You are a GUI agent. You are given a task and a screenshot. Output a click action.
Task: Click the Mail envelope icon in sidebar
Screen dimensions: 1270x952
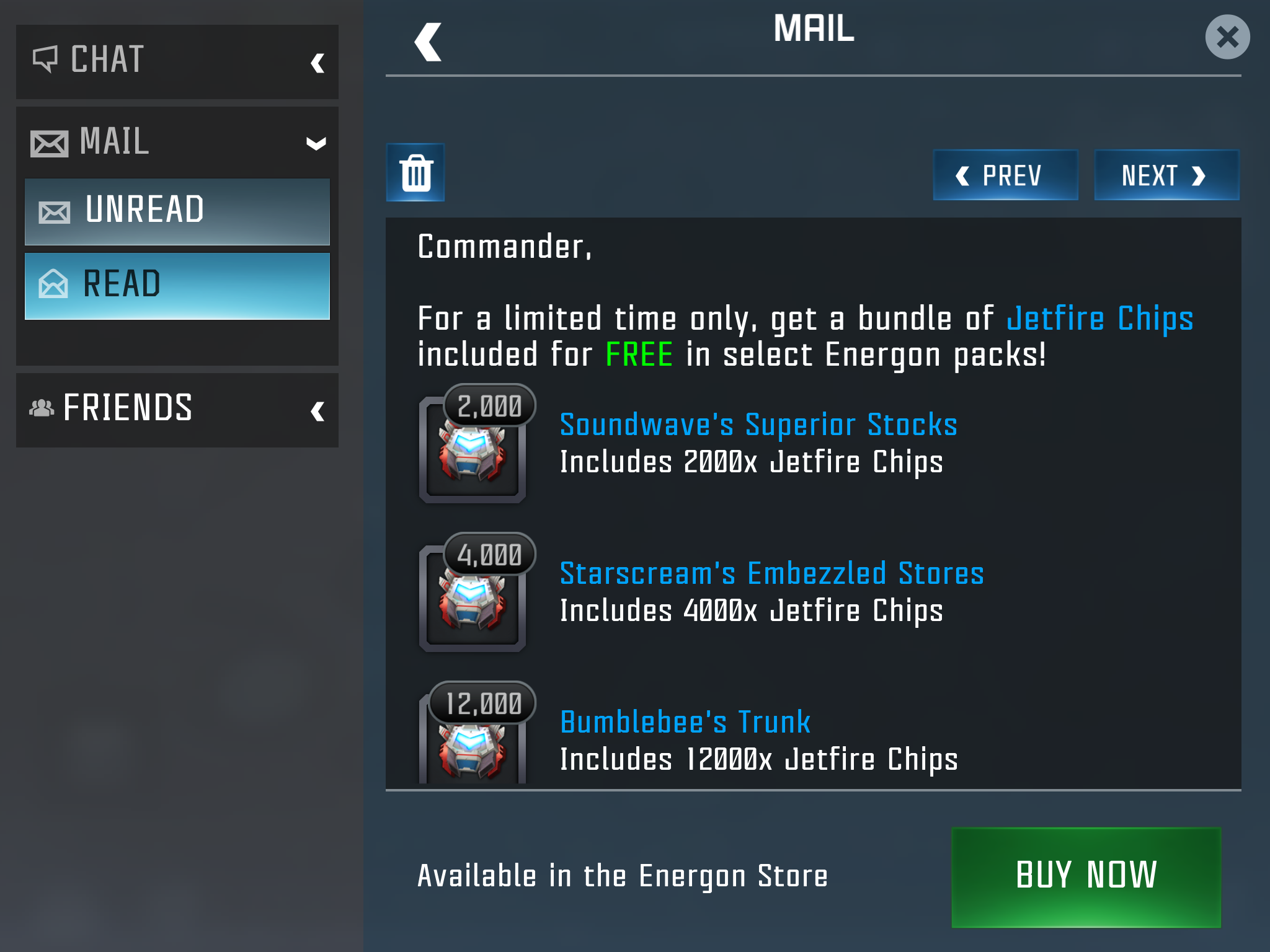click(49, 144)
